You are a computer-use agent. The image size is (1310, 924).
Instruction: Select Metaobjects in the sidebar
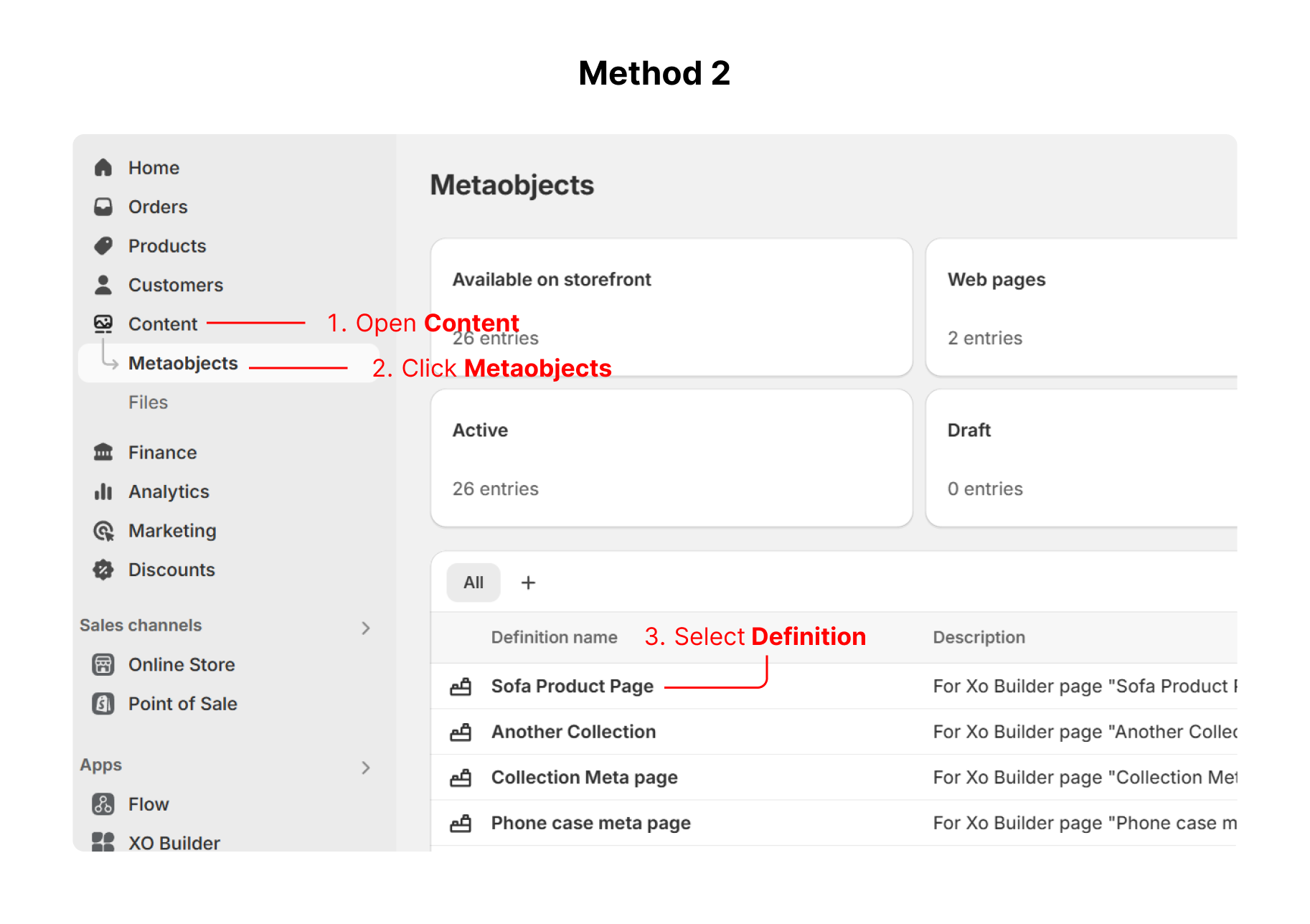(183, 364)
